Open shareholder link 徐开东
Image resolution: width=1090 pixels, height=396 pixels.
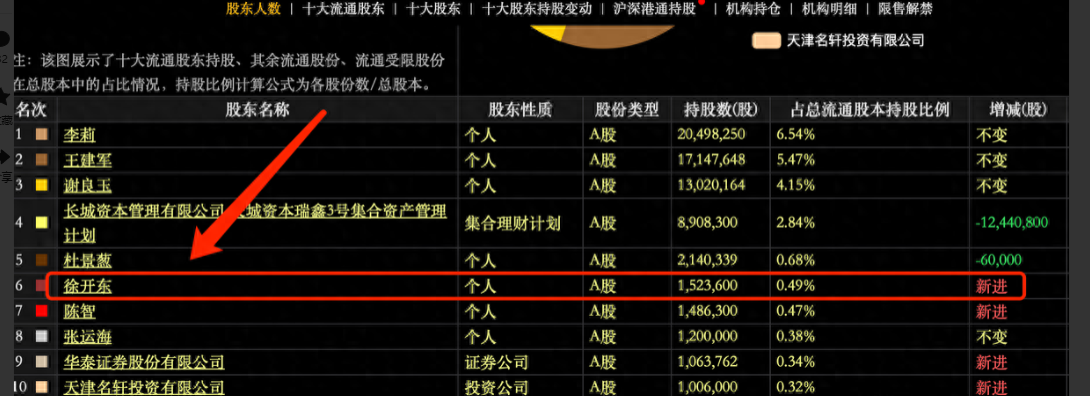pyautogui.click(x=87, y=286)
